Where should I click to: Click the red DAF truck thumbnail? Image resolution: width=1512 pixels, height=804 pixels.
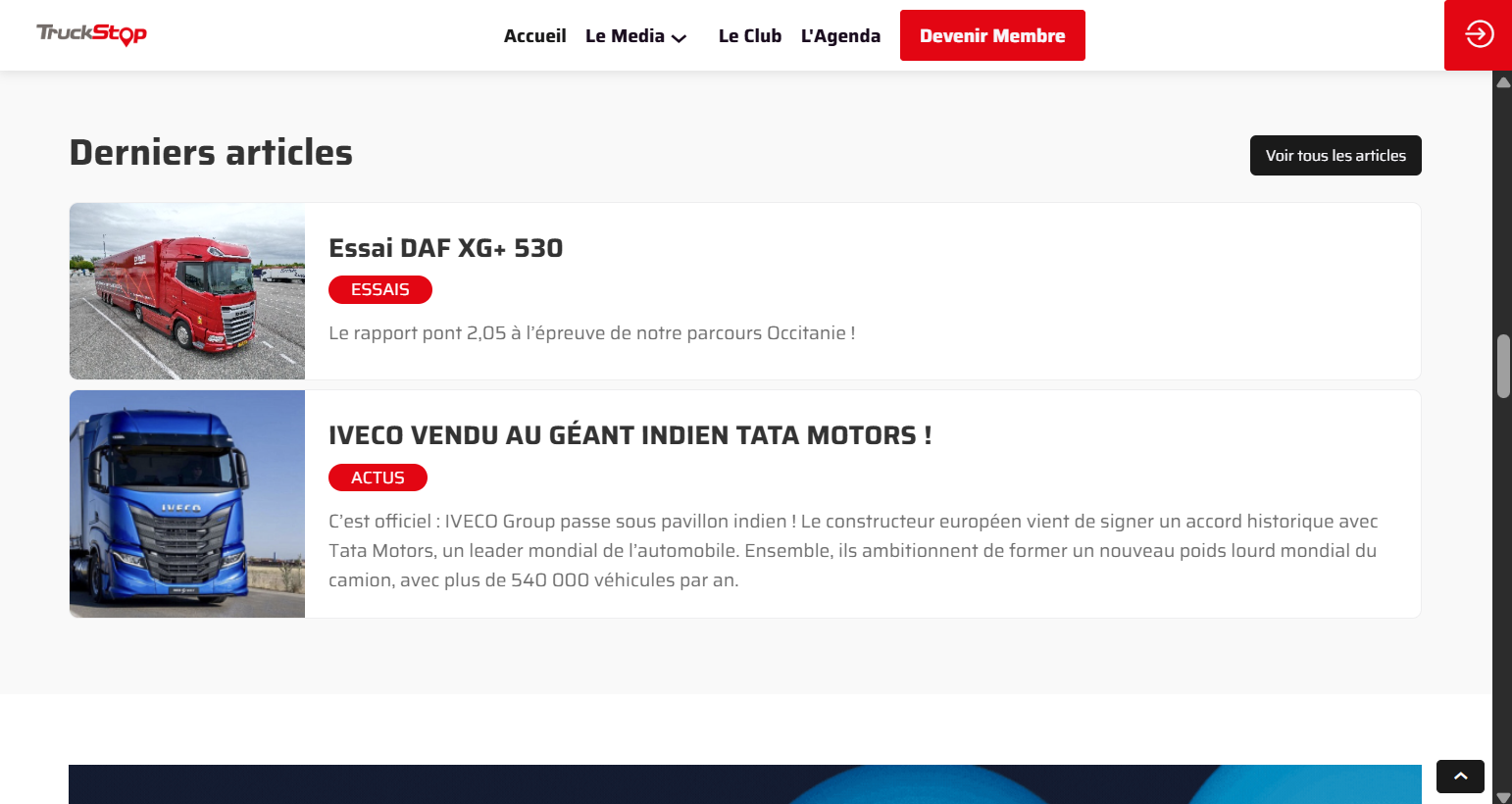pos(187,291)
